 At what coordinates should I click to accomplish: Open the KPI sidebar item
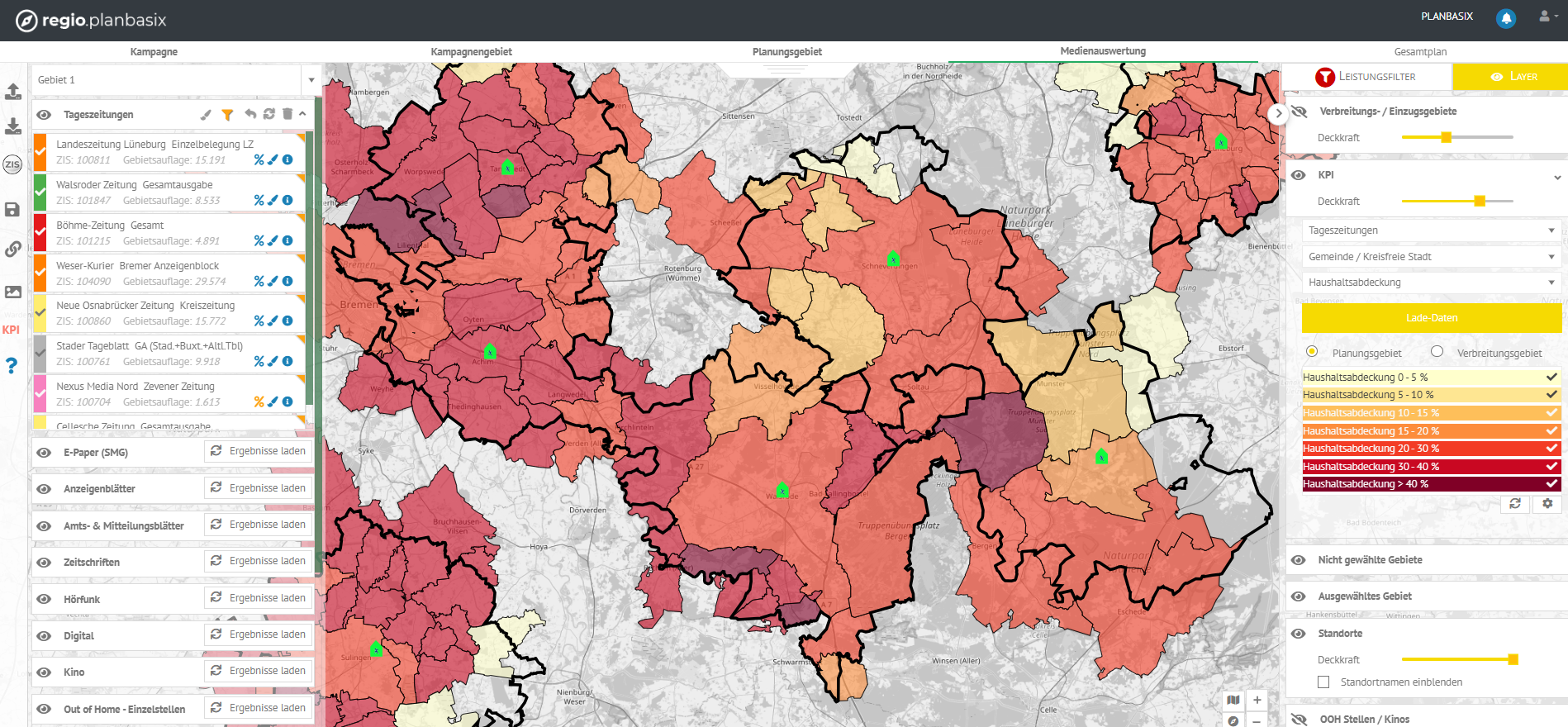pos(11,330)
